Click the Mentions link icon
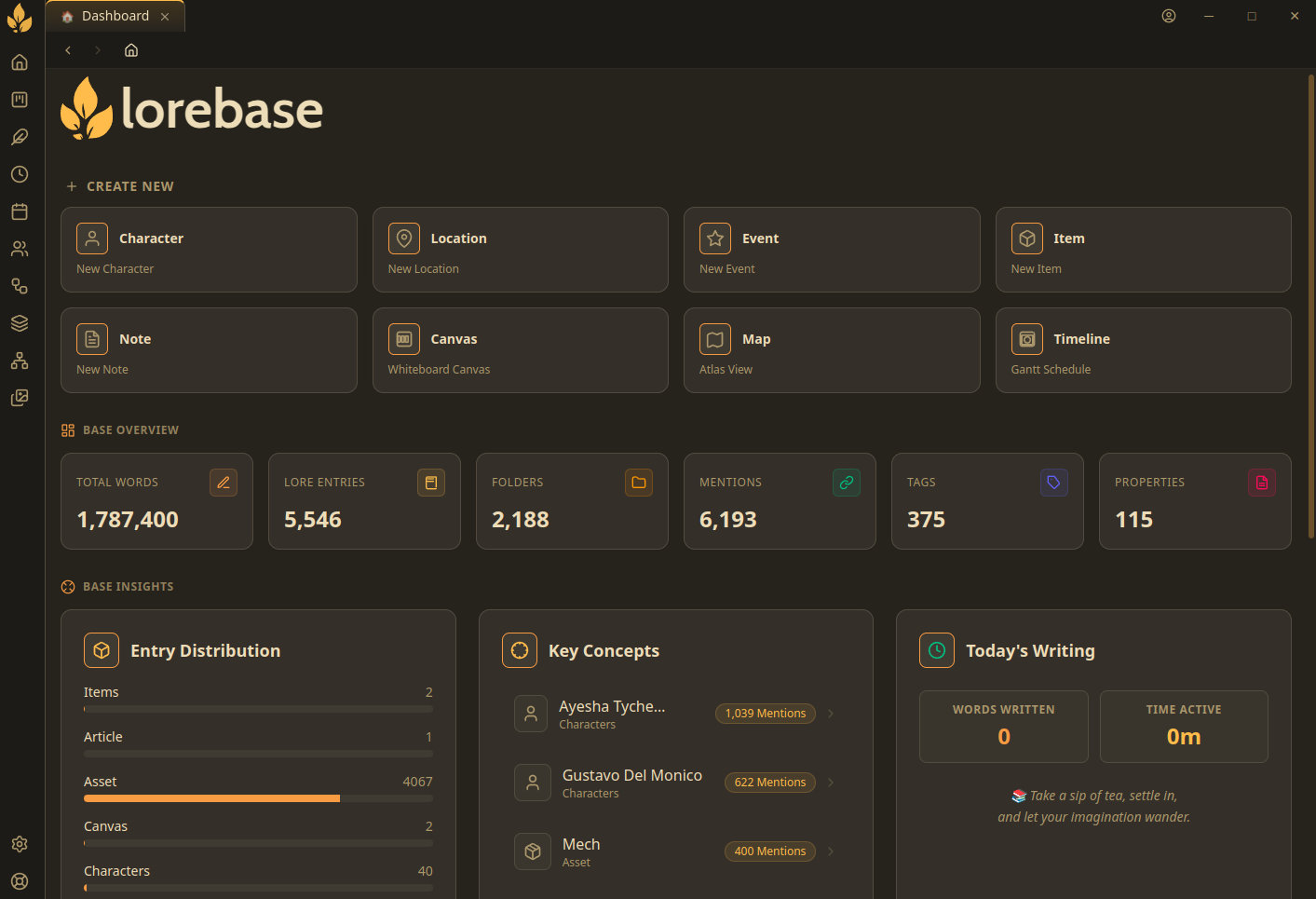Viewport: 1316px width, 899px height. (847, 483)
